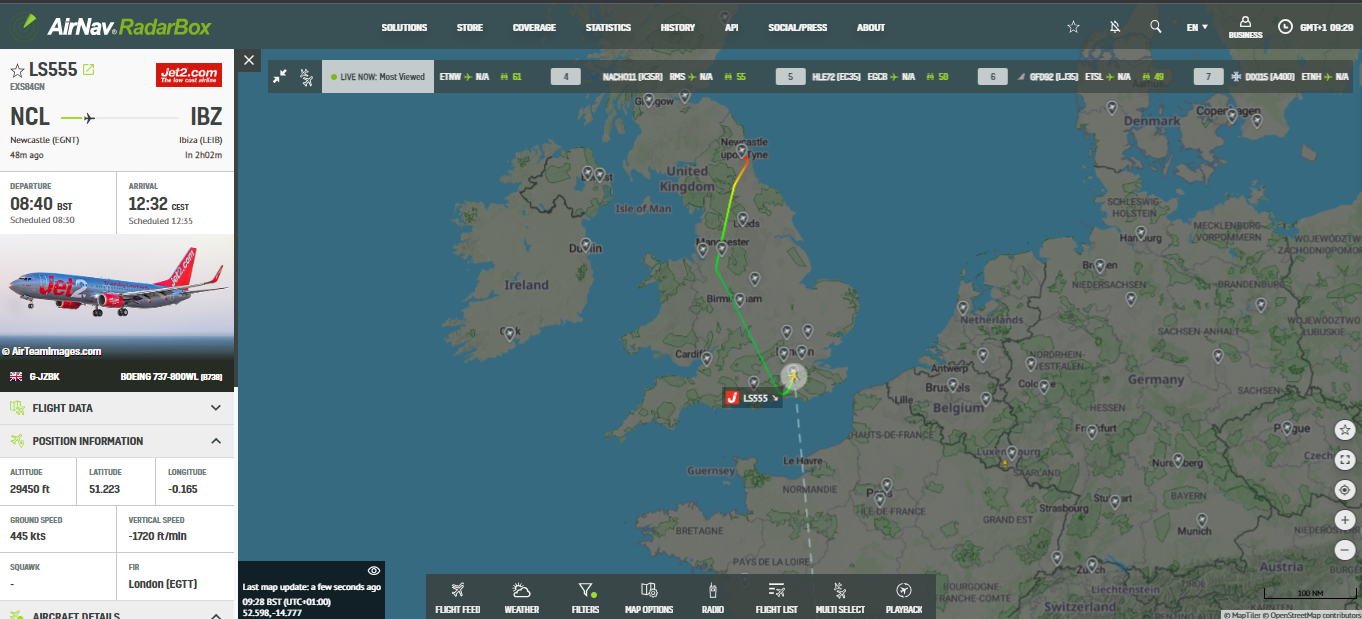Image resolution: width=1362 pixels, height=619 pixels.
Task: Select ticker flight DXX15 ranked 7
Action: [1208, 77]
